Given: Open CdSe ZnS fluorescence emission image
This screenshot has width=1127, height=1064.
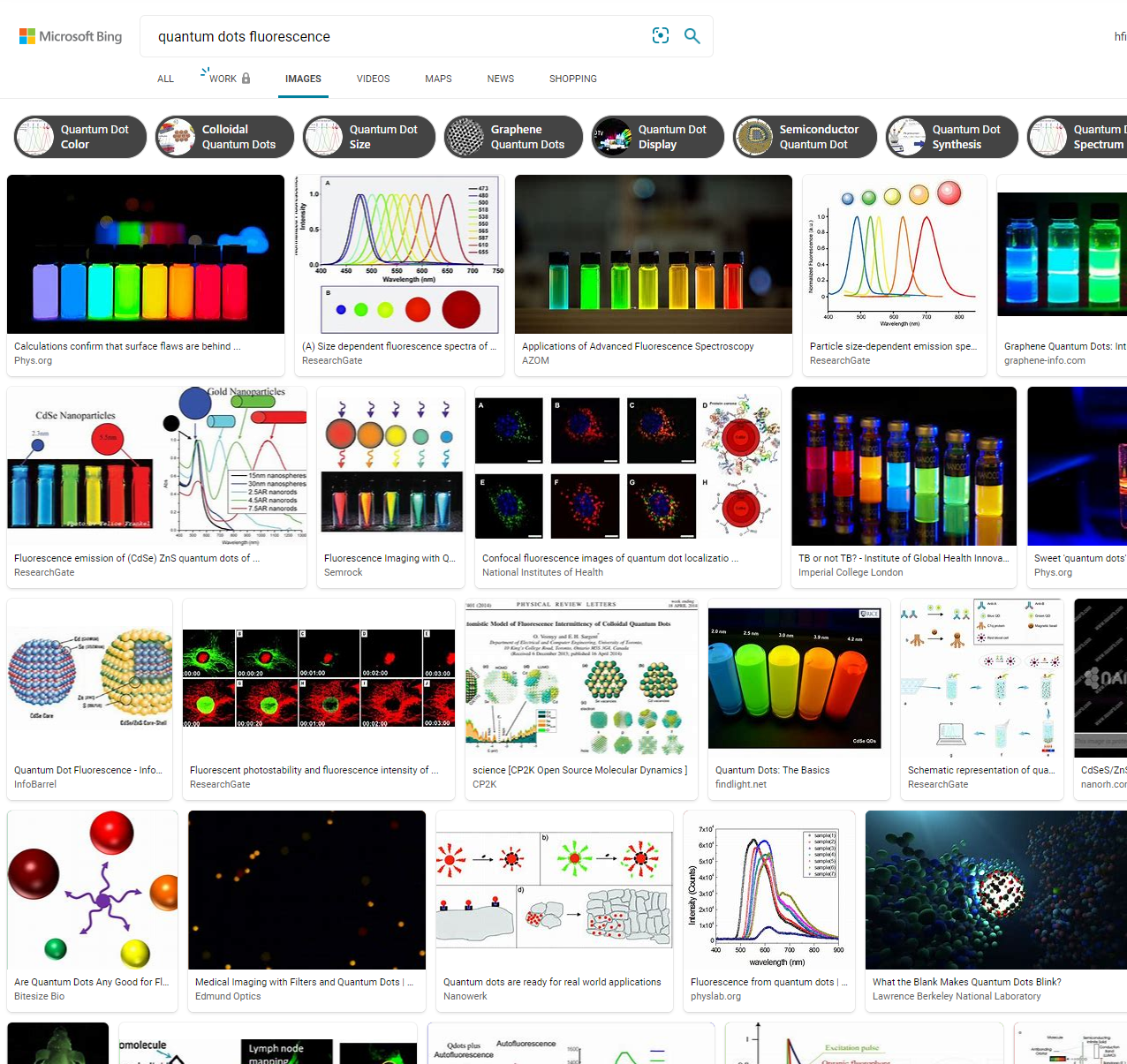Looking at the screenshot, I should click(x=157, y=466).
